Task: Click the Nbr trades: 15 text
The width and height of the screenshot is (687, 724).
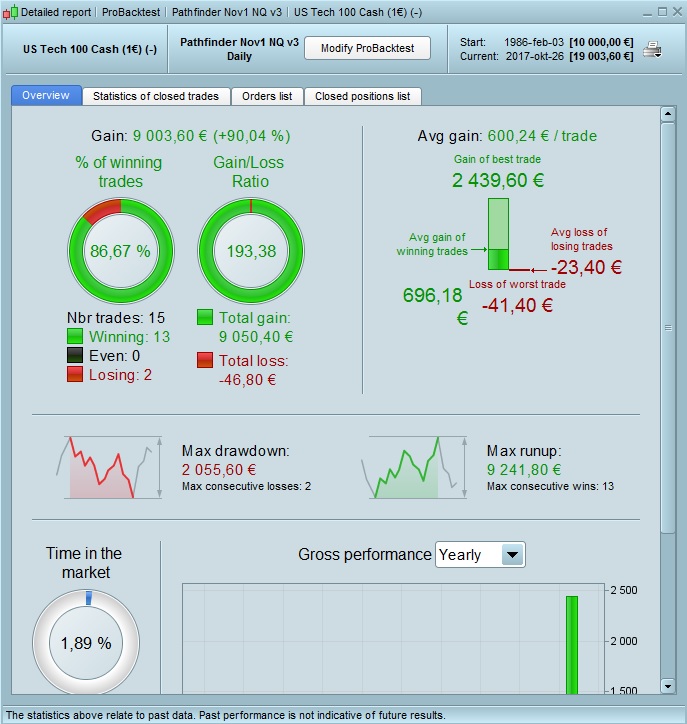Action: pyautogui.click(x=116, y=318)
